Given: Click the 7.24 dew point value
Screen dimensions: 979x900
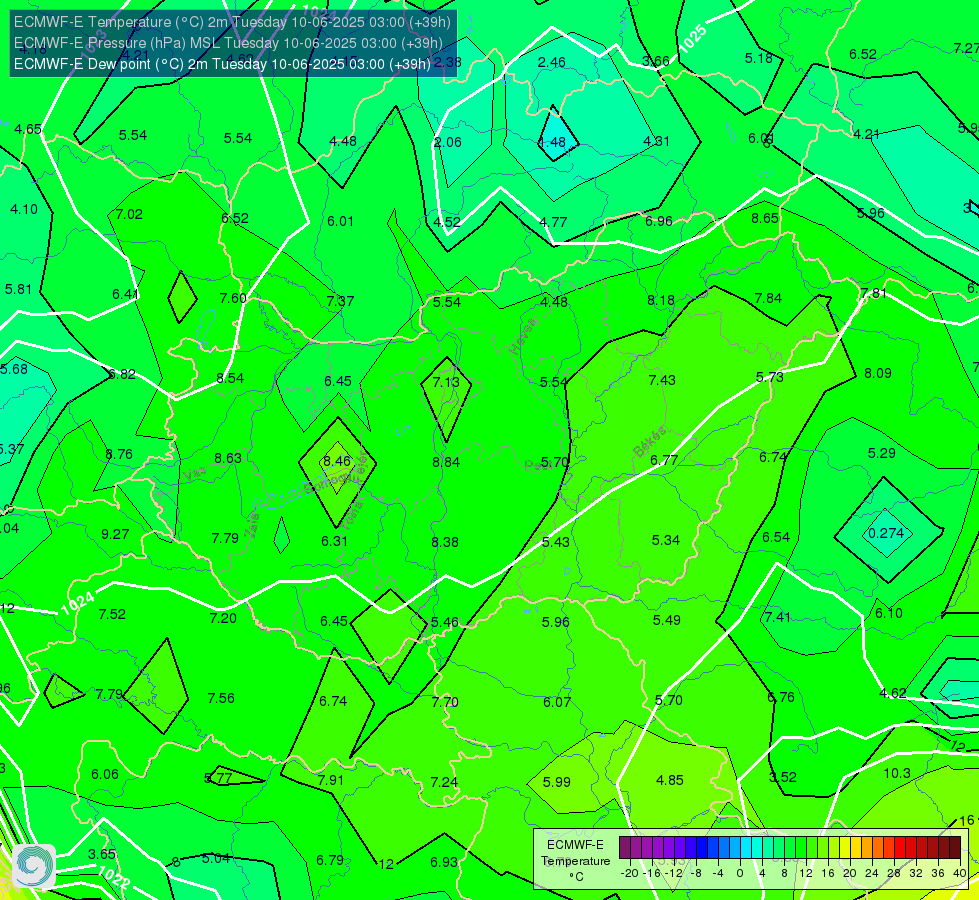Looking at the screenshot, I should [444, 782].
